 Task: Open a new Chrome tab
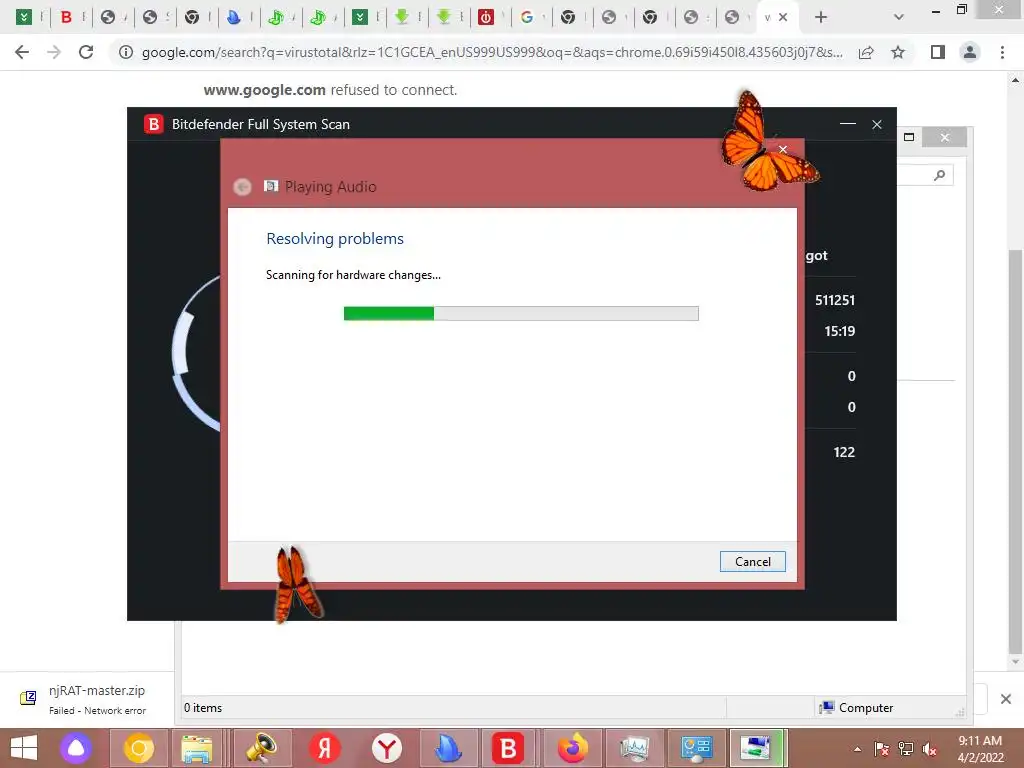[x=821, y=18]
